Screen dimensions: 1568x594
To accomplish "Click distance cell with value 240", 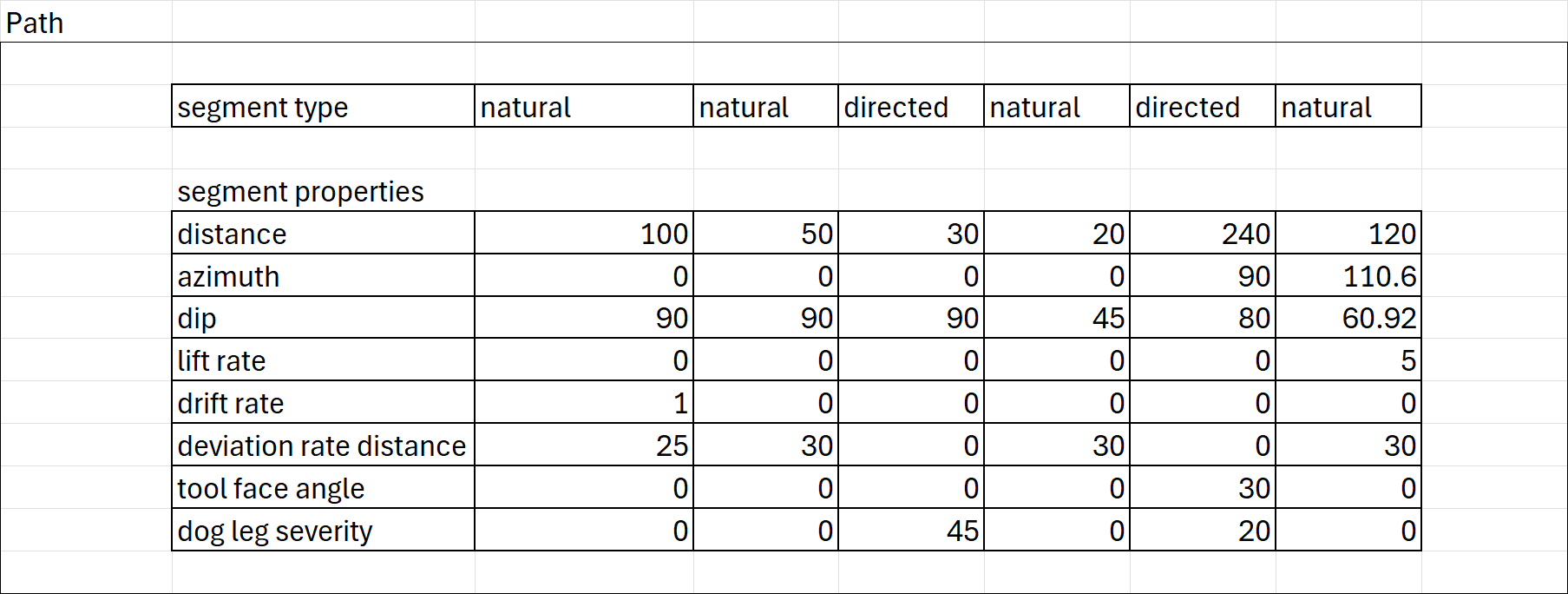I will 1203,233.
